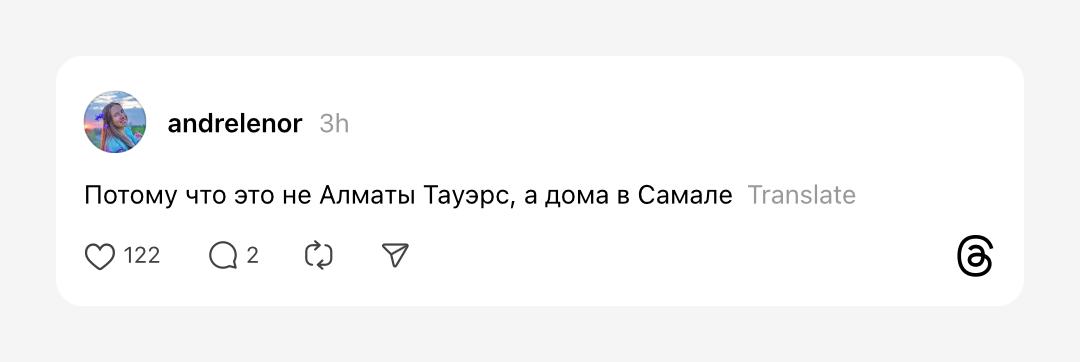Click the Threads logo in the card corner
Screen dimensions: 1080x362
point(975,257)
